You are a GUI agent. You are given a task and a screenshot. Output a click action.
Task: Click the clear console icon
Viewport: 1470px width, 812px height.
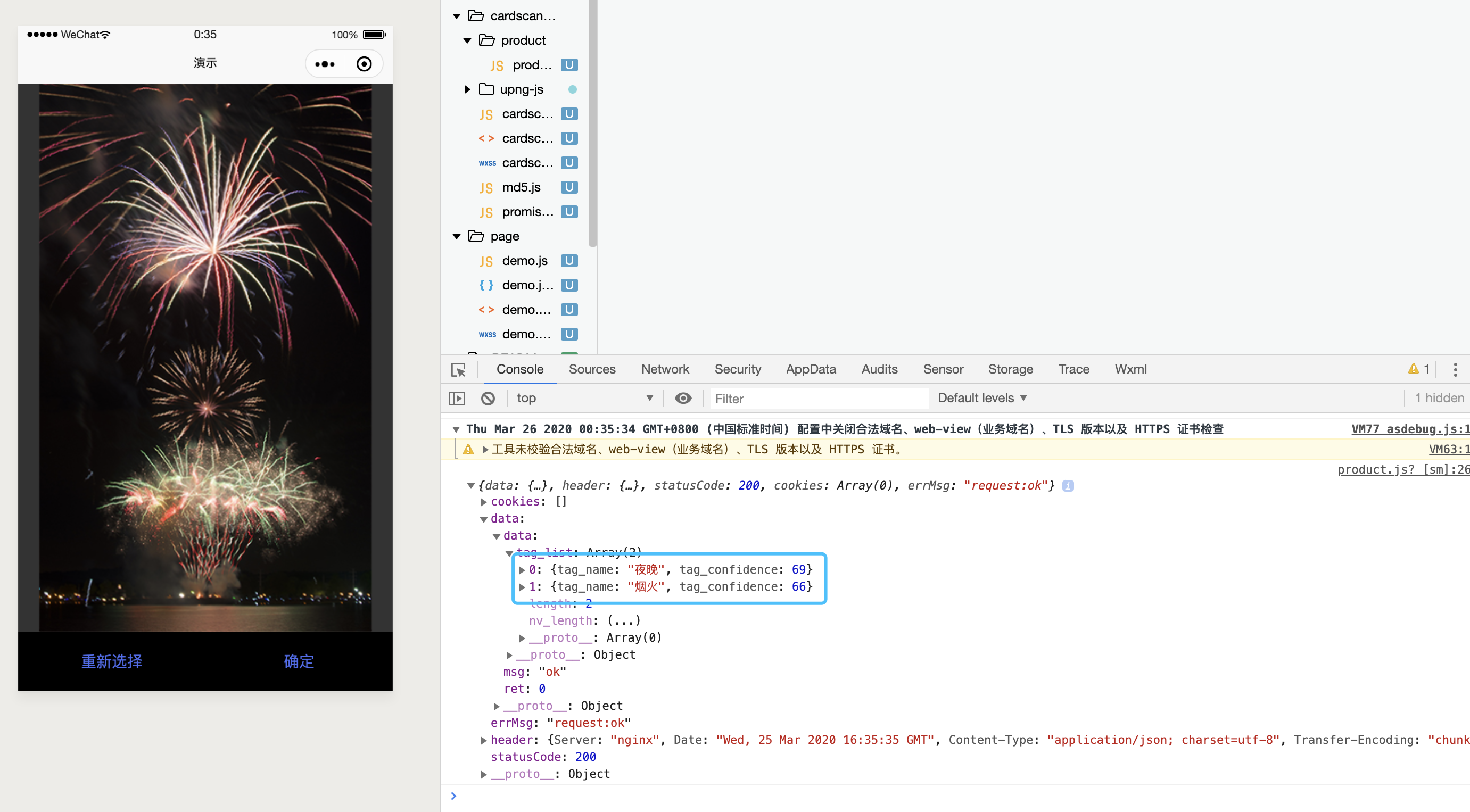coord(488,399)
